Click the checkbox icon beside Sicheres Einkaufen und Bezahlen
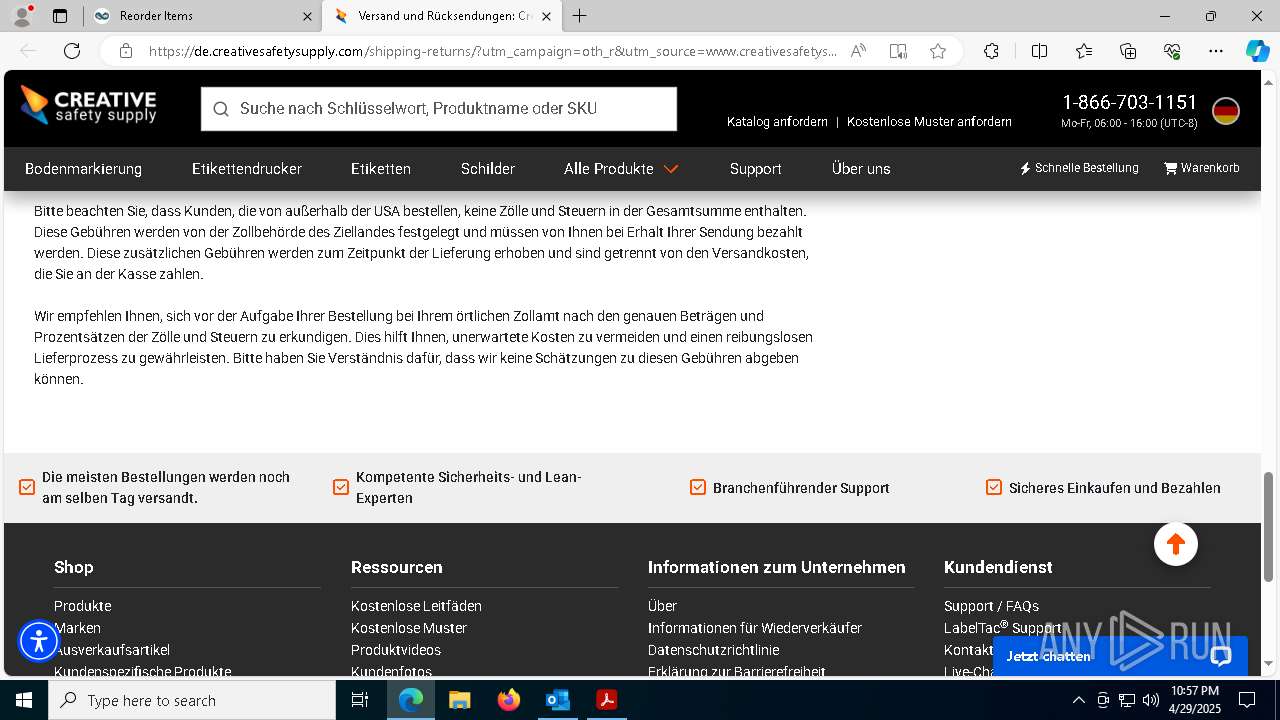The width and height of the screenshot is (1280, 720). click(x=994, y=487)
